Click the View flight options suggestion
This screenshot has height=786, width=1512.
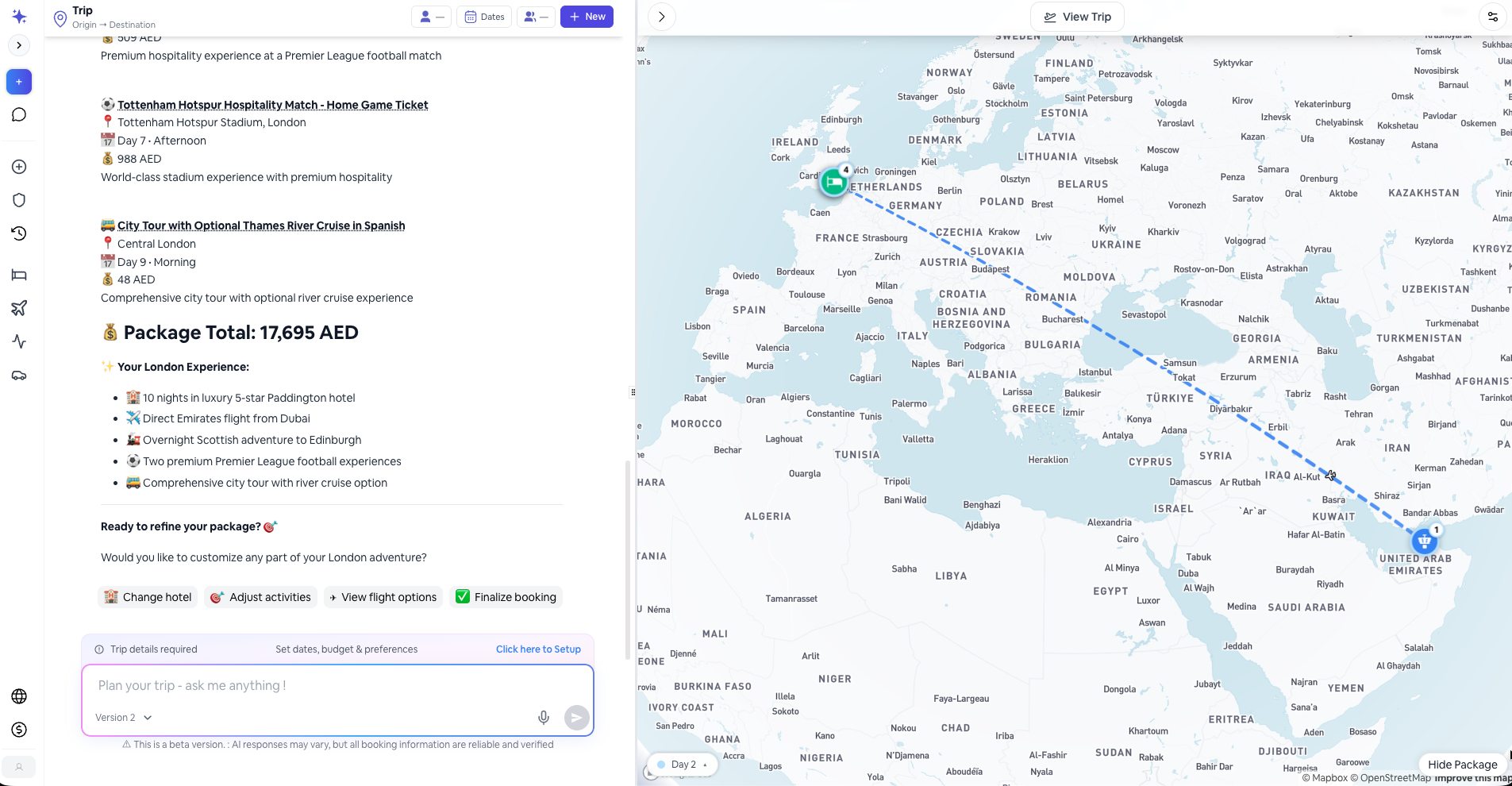coord(383,597)
